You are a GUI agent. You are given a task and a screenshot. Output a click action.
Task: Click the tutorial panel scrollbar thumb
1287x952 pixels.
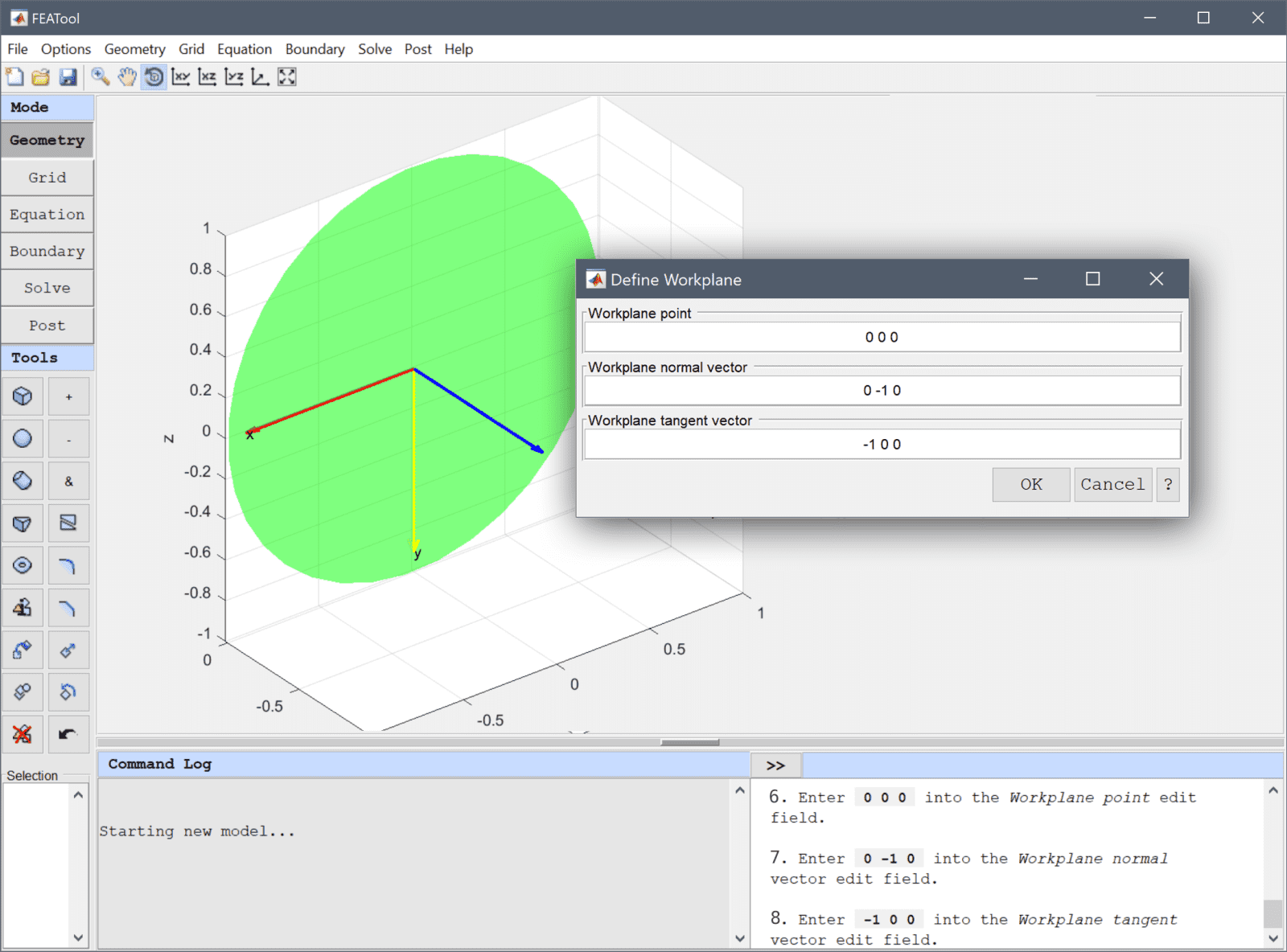(x=1273, y=913)
